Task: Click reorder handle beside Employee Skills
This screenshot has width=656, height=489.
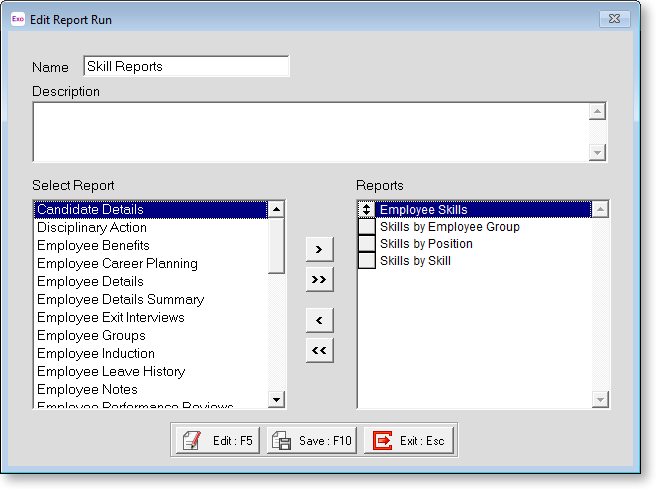Action: coord(367,210)
